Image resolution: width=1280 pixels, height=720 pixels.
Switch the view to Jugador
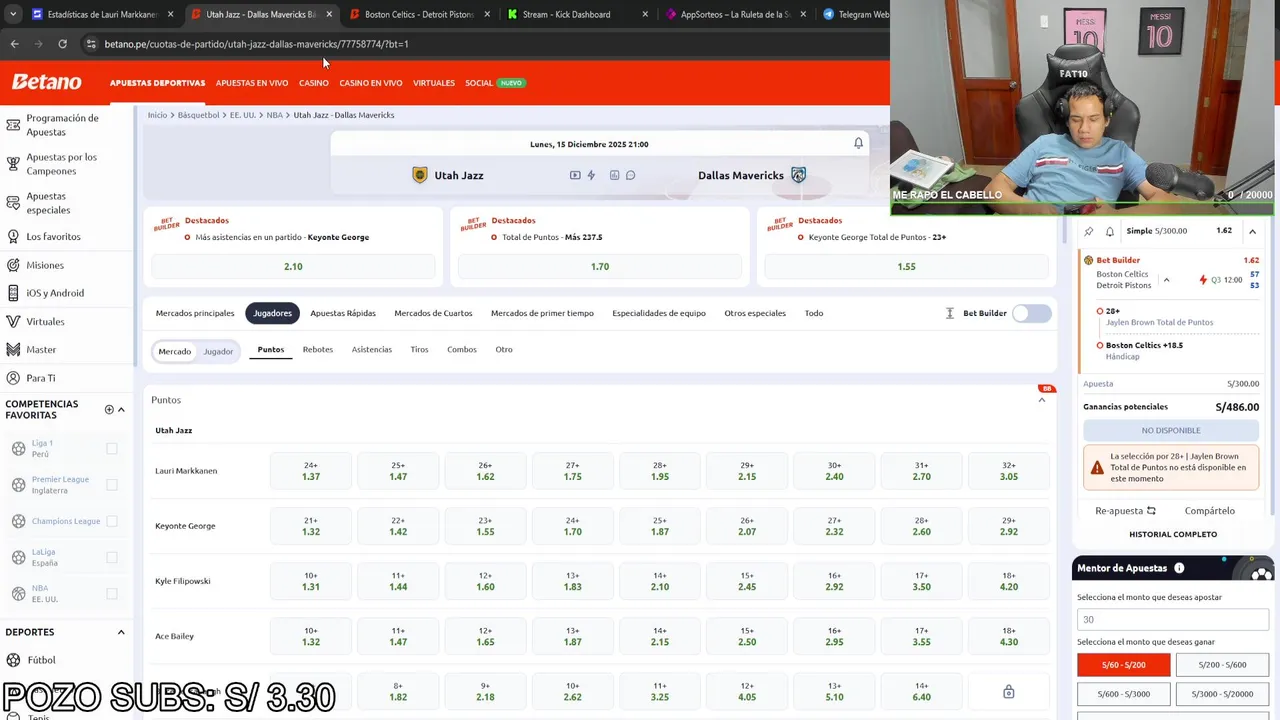click(x=218, y=351)
